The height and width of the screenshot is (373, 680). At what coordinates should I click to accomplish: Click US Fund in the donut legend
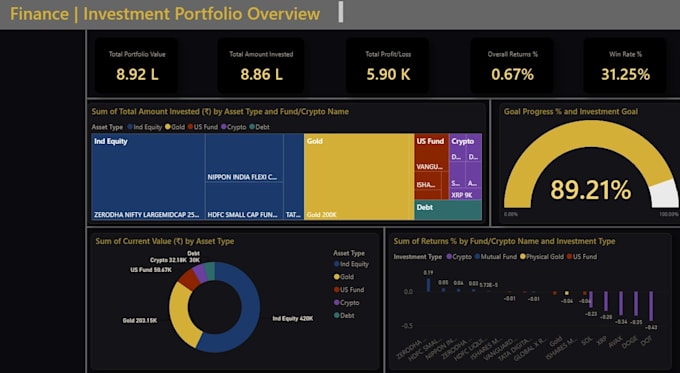point(349,290)
